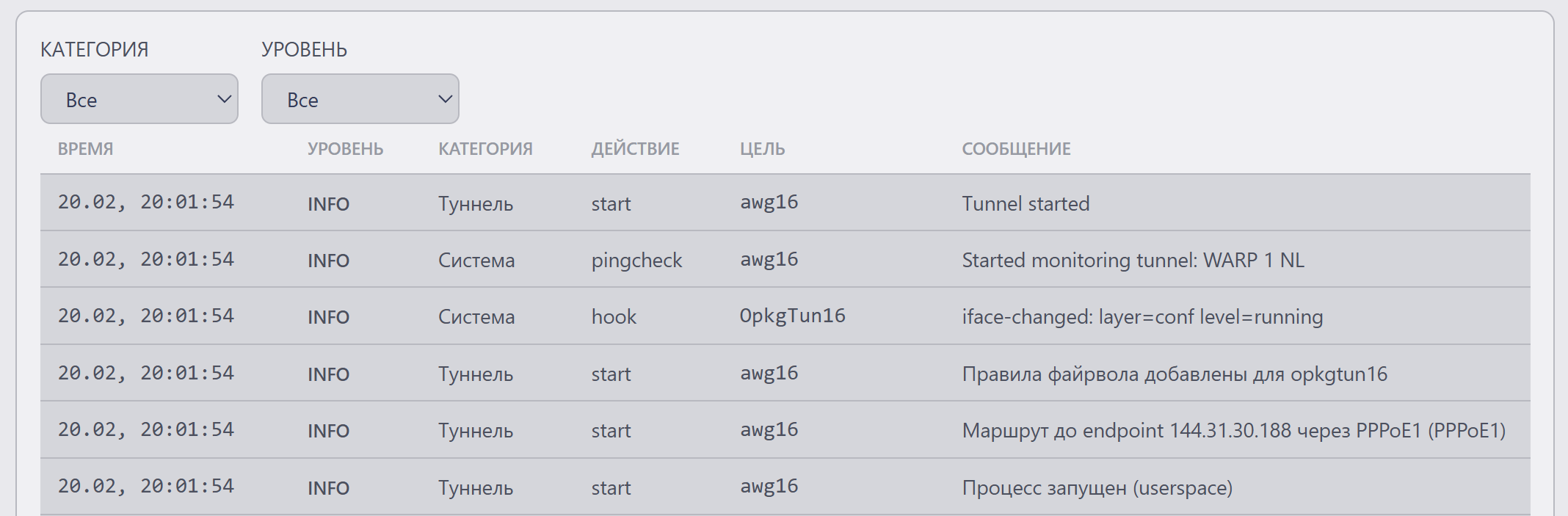
Task: Open the Категория filter dropdown
Action: (139, 99)
